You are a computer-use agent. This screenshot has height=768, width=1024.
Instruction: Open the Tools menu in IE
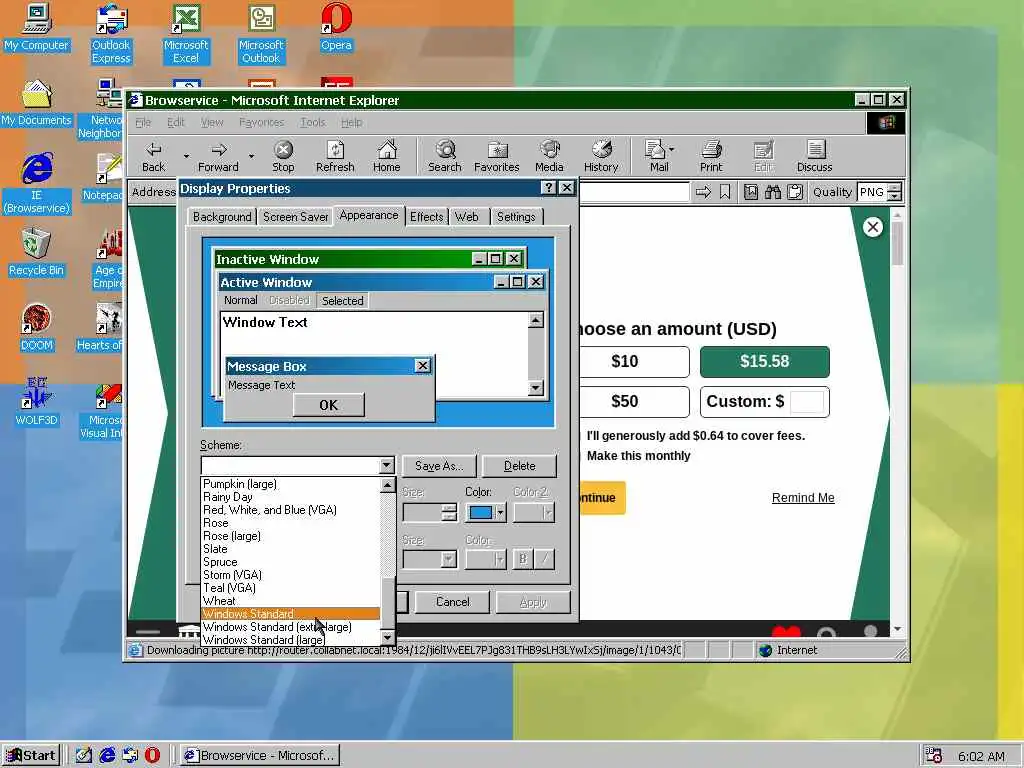312,122
